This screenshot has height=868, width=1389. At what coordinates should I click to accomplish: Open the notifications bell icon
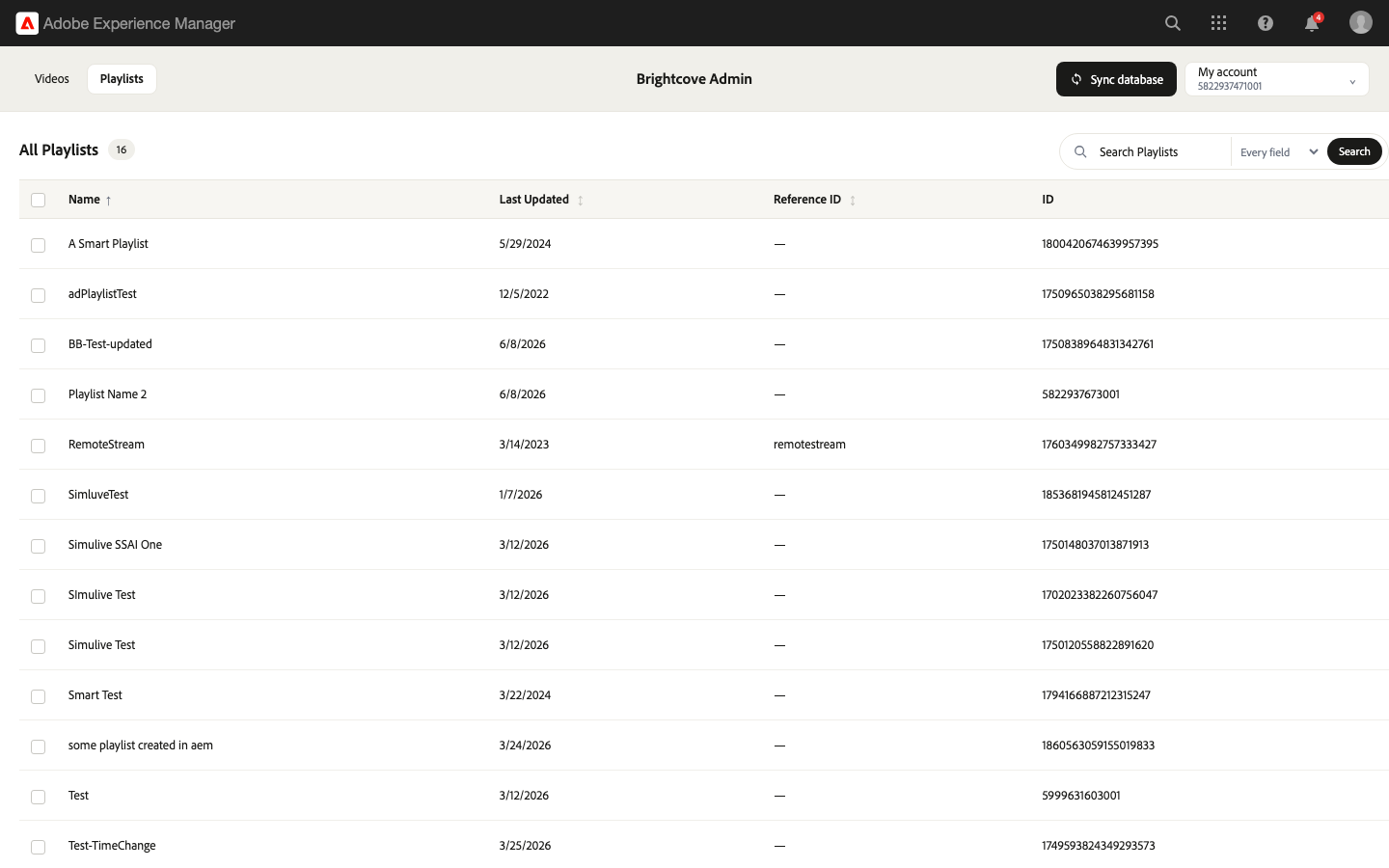click(x=1312, y=23)
